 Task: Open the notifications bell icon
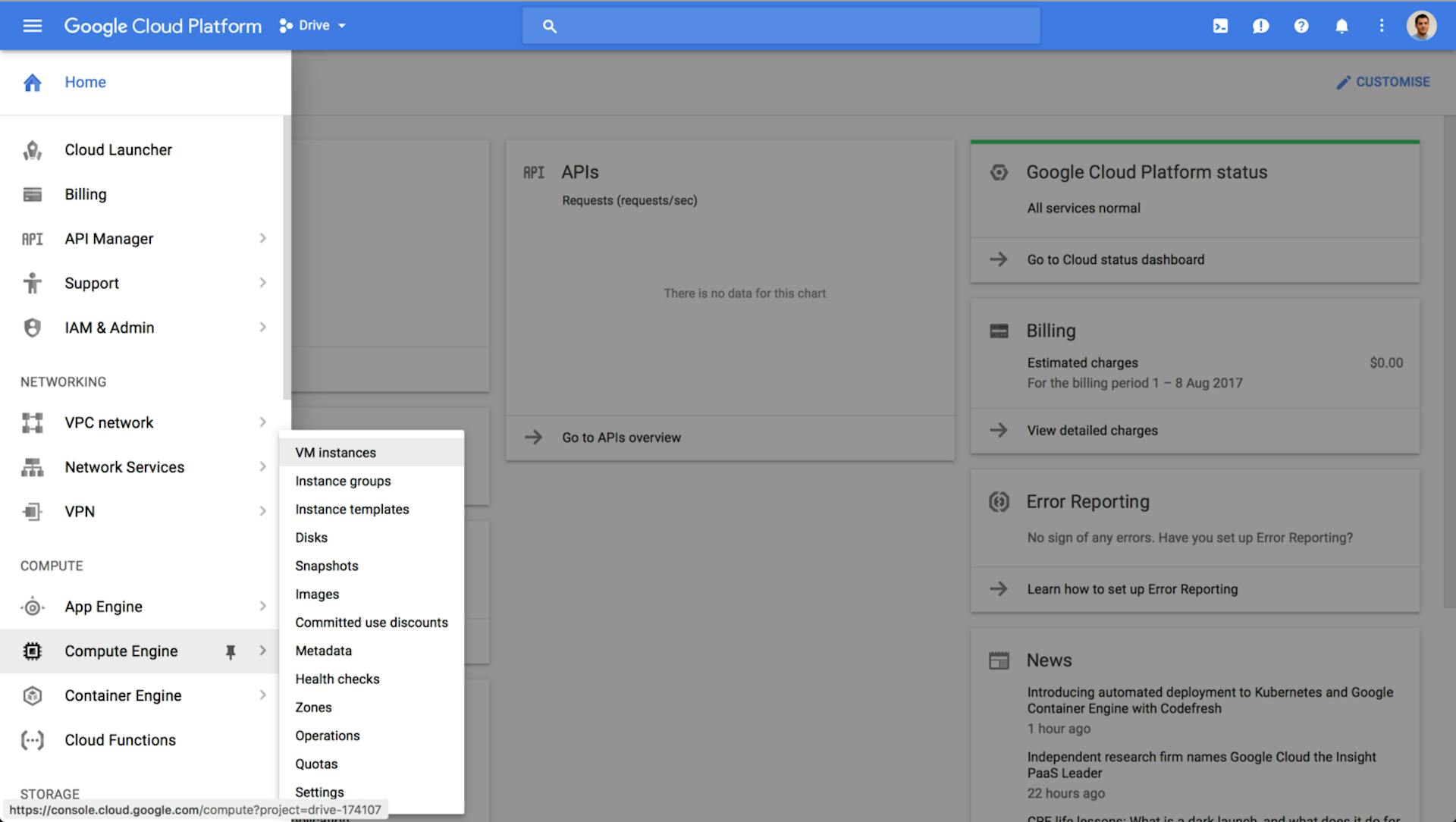[x=1341, y=25]
